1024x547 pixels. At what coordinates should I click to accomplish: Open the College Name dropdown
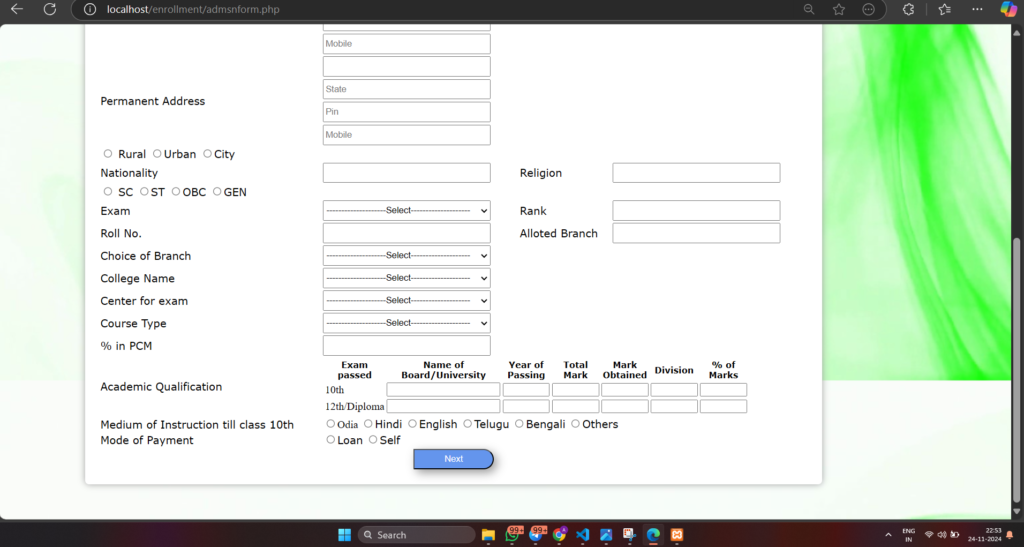(x=406, y=278)
